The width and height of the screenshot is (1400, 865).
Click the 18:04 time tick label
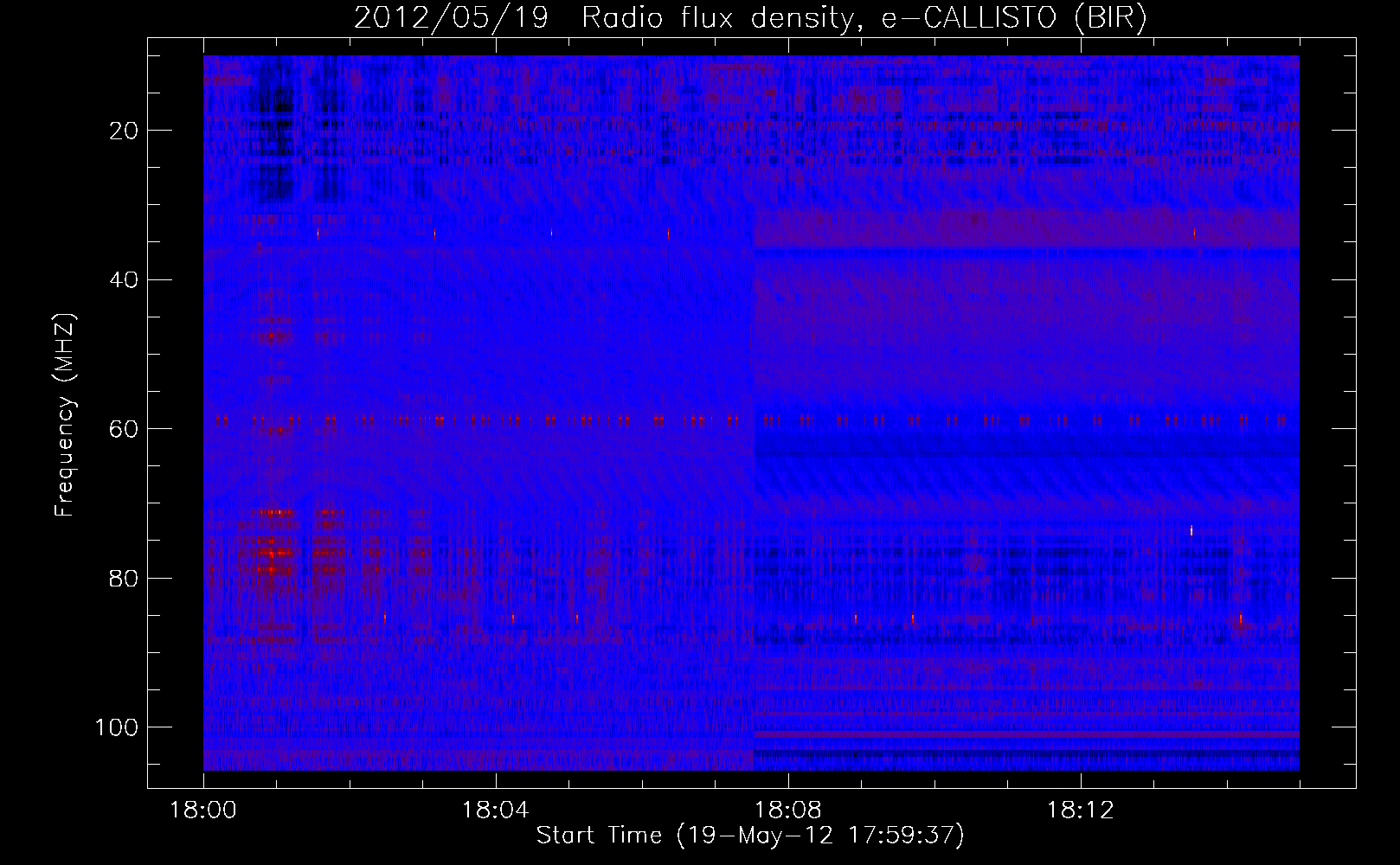pyautogui.click(x=496, y=811)
